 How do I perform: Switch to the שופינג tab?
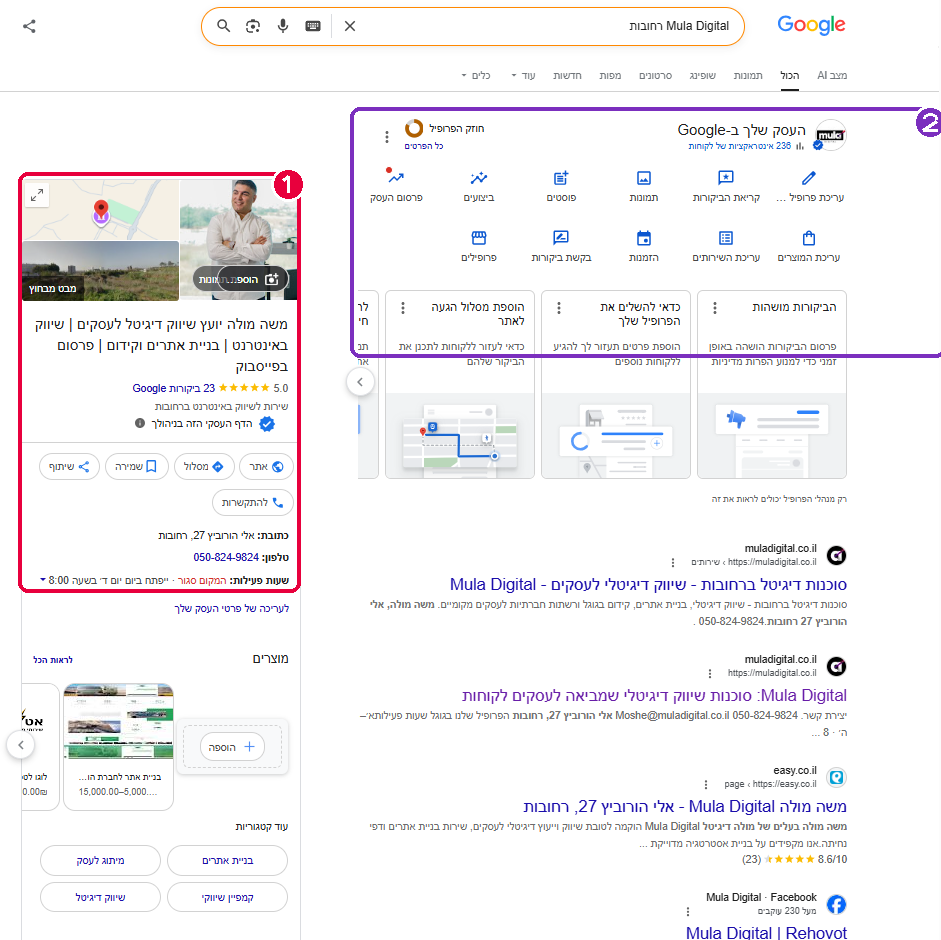click(x=702, y=75)
